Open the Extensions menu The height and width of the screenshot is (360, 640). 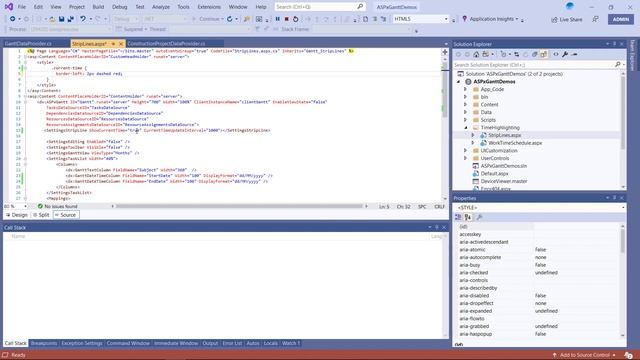click(x=209, y=7)
